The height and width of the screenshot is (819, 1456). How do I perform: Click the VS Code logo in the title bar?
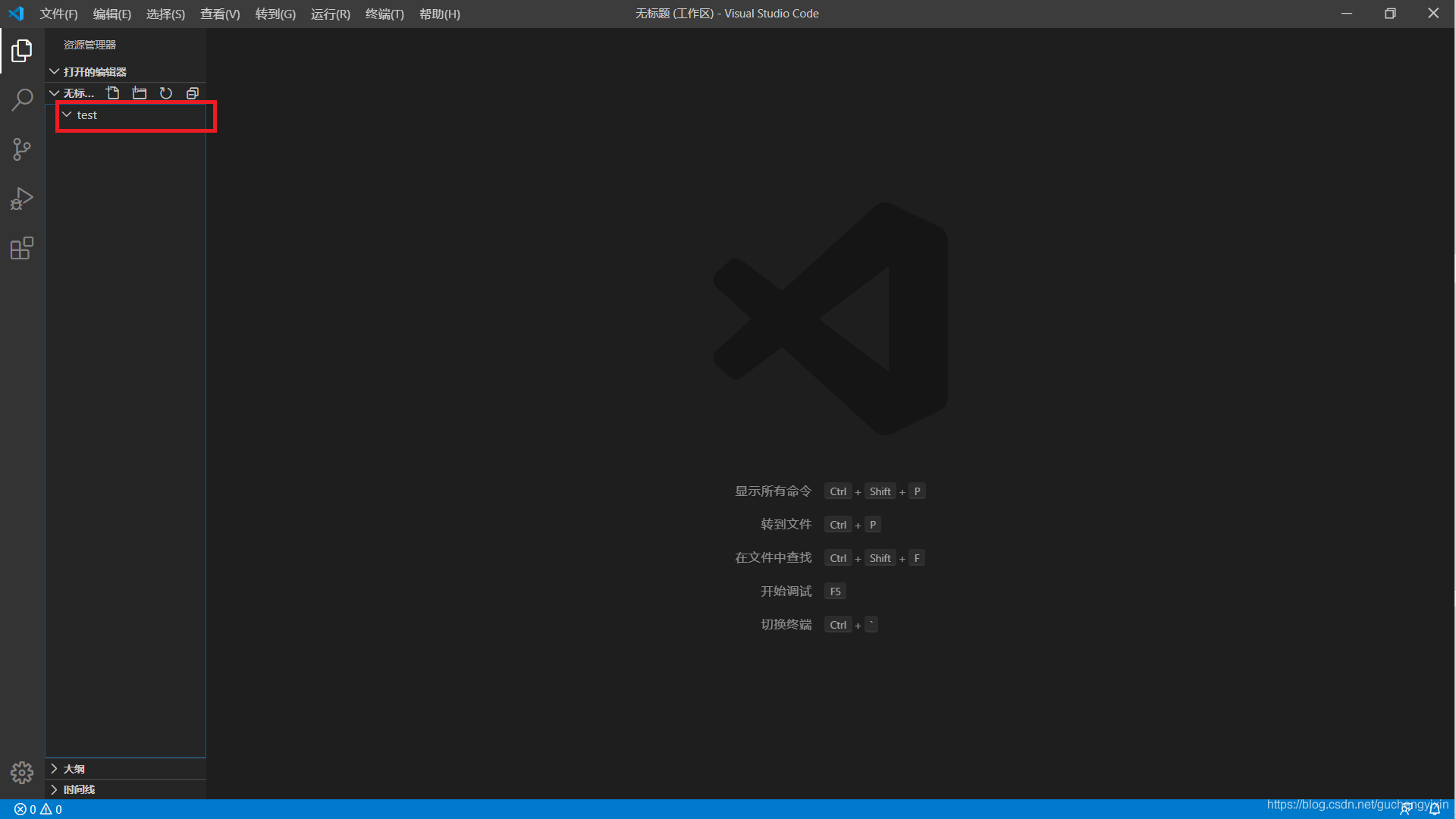pyautogui.click(x=16, y=14)
